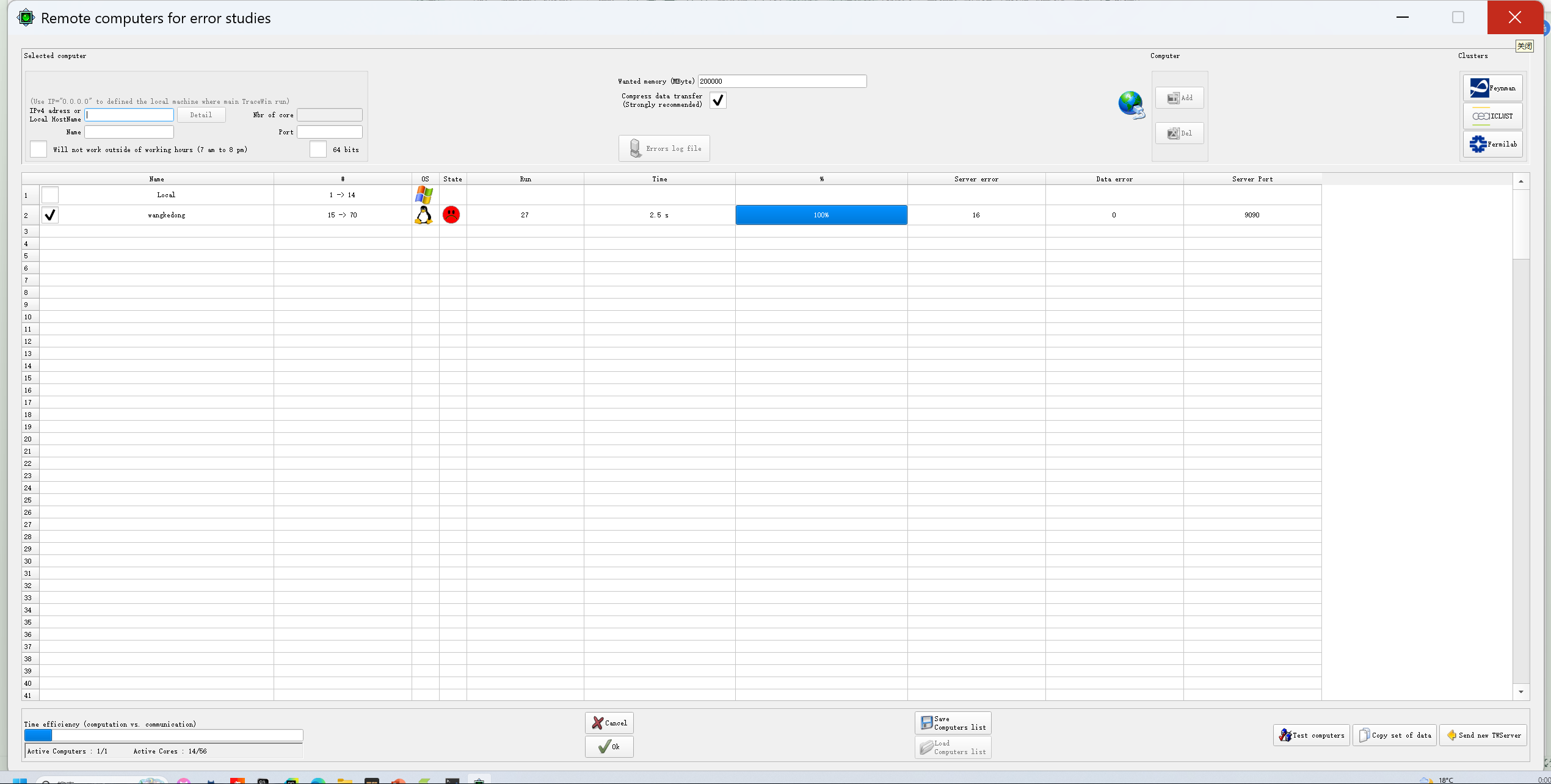This screenshot has width=1551, height=784.
Task: Click the Name column header
Action: (156, 179)
